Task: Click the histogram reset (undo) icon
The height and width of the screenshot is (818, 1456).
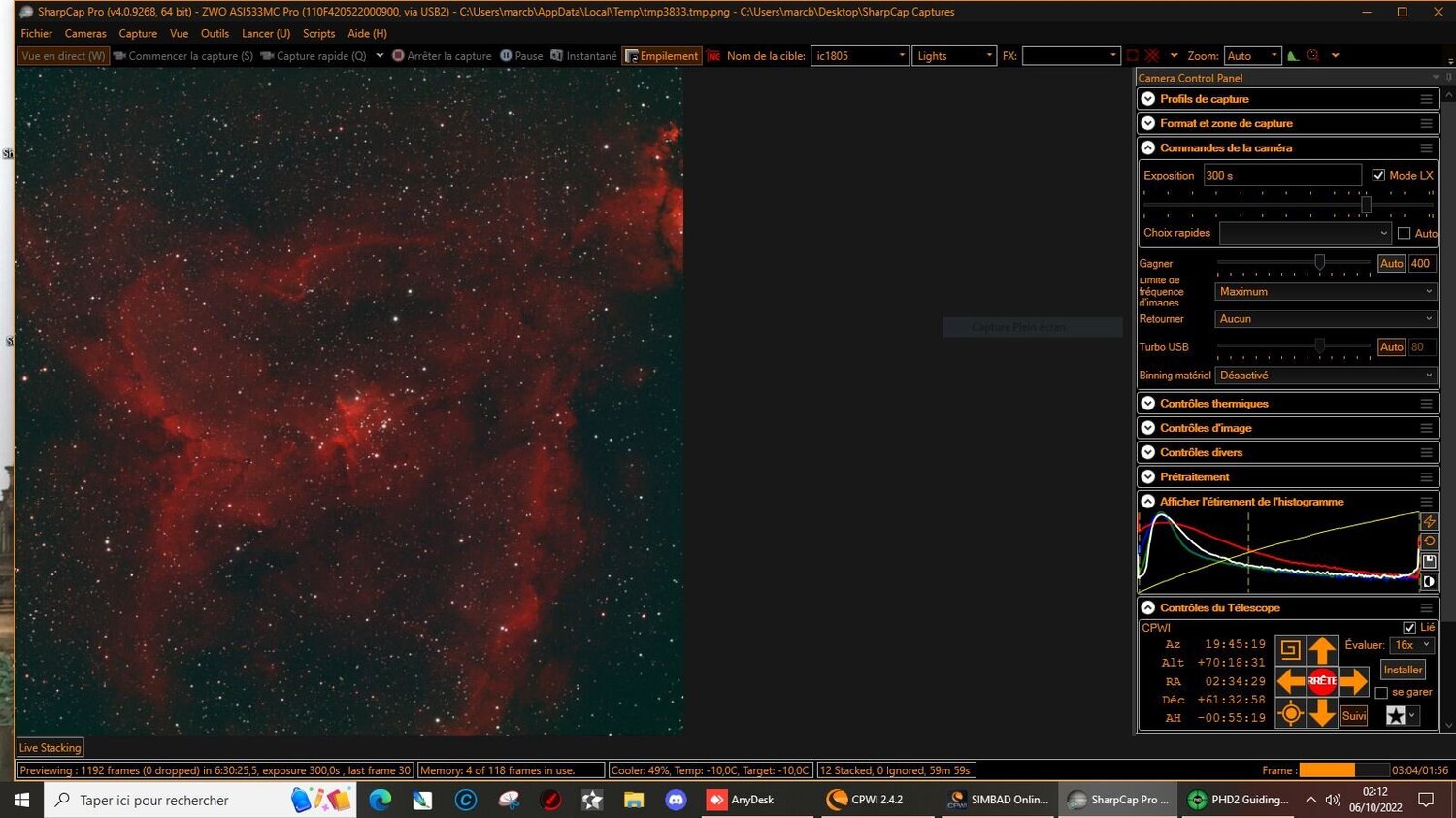Action: point(1429,541)
